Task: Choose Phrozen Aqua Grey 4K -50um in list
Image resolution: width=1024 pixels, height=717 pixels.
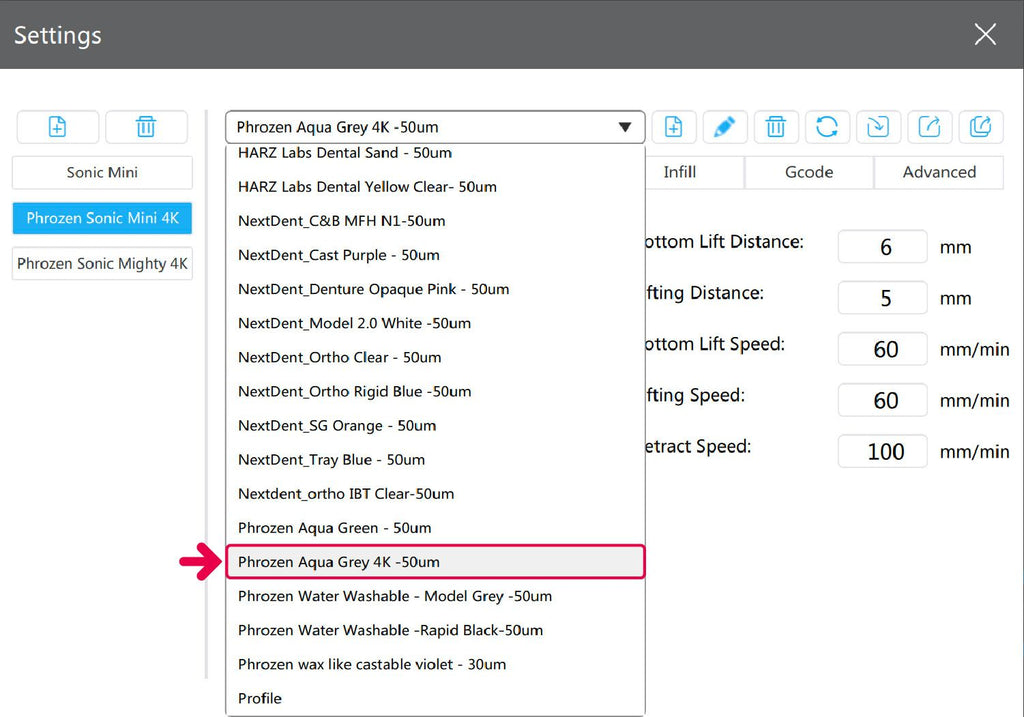Action: coord(435,562)
